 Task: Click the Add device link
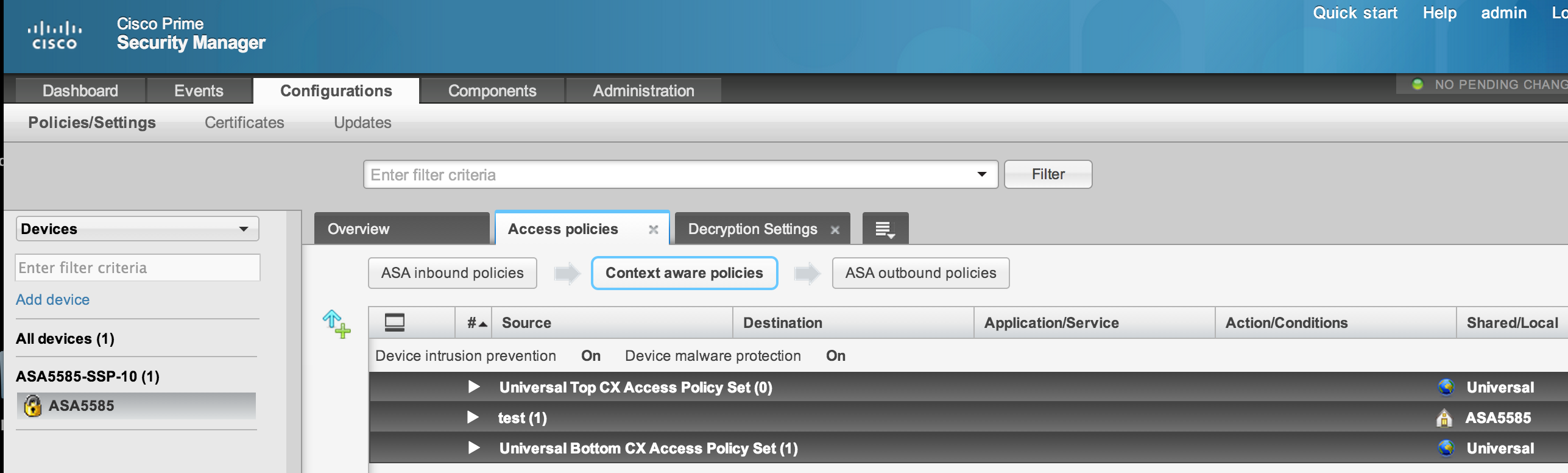tap(53, 300)
